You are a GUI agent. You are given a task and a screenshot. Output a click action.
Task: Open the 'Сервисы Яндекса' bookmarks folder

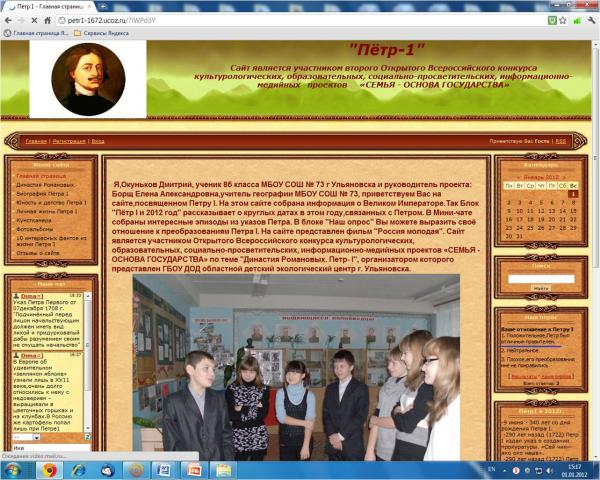[x=101, y=33]
